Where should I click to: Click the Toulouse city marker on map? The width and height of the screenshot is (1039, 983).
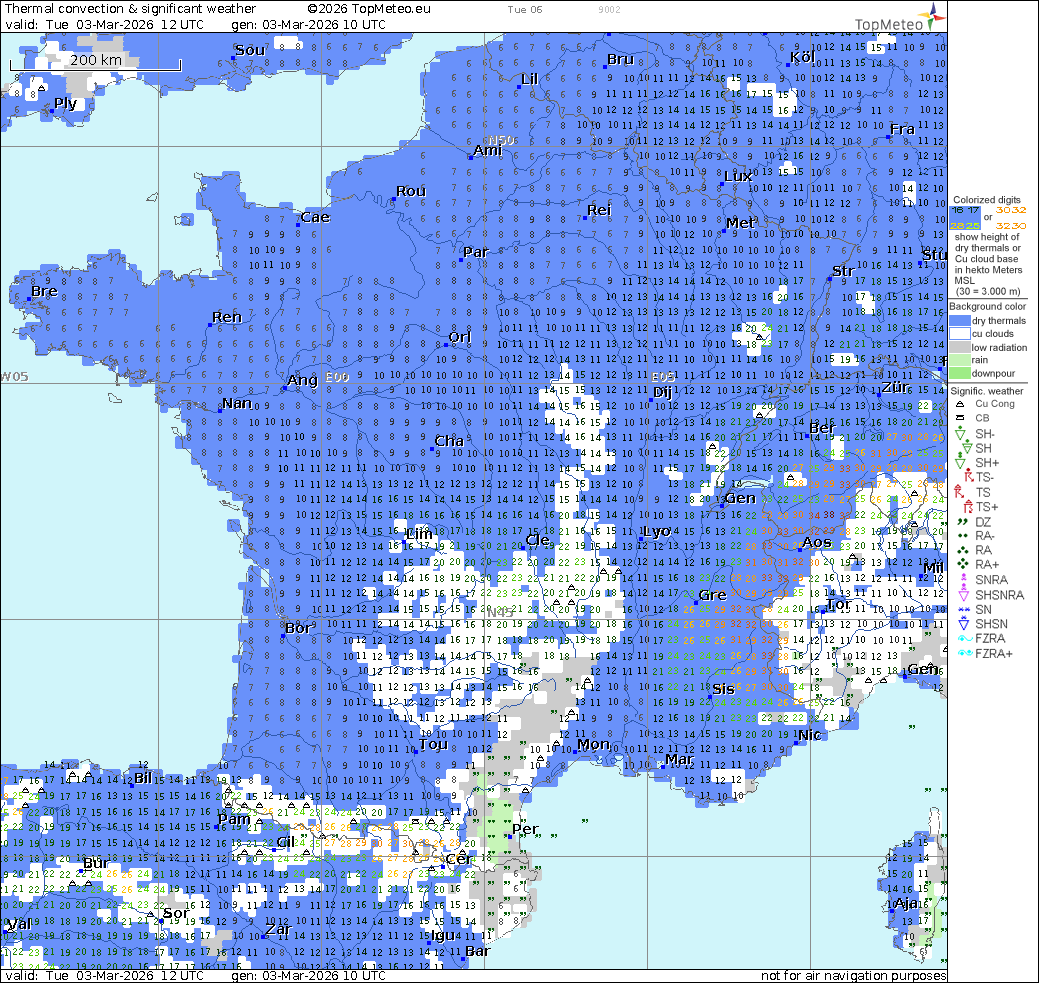pyautogui.click(x=415, y=750)
